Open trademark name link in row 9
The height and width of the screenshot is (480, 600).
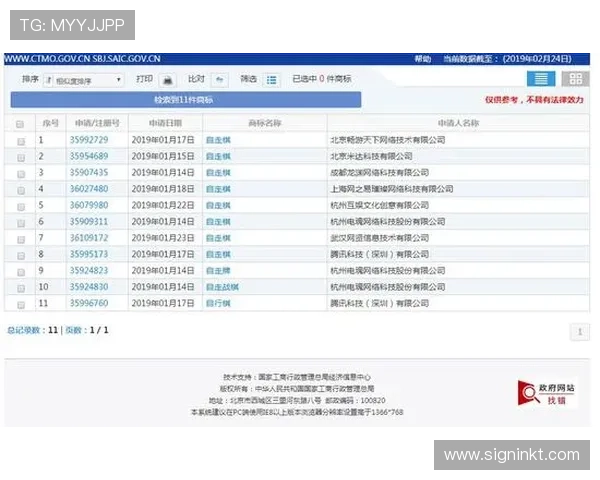point(218,271)
